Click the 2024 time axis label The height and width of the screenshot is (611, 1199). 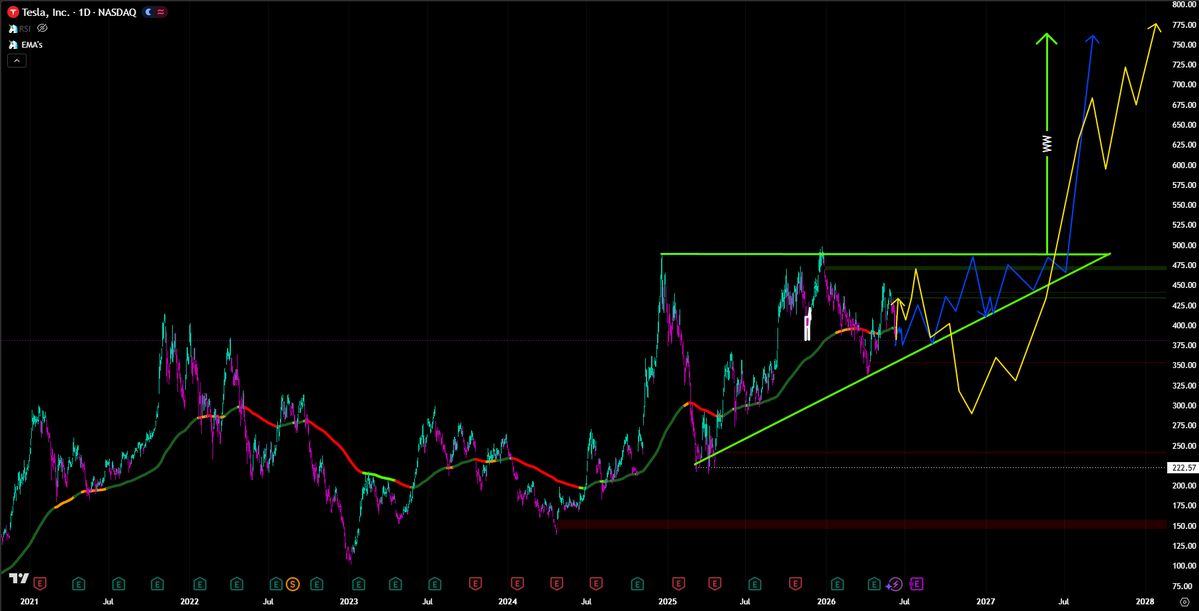coord(508,602)
